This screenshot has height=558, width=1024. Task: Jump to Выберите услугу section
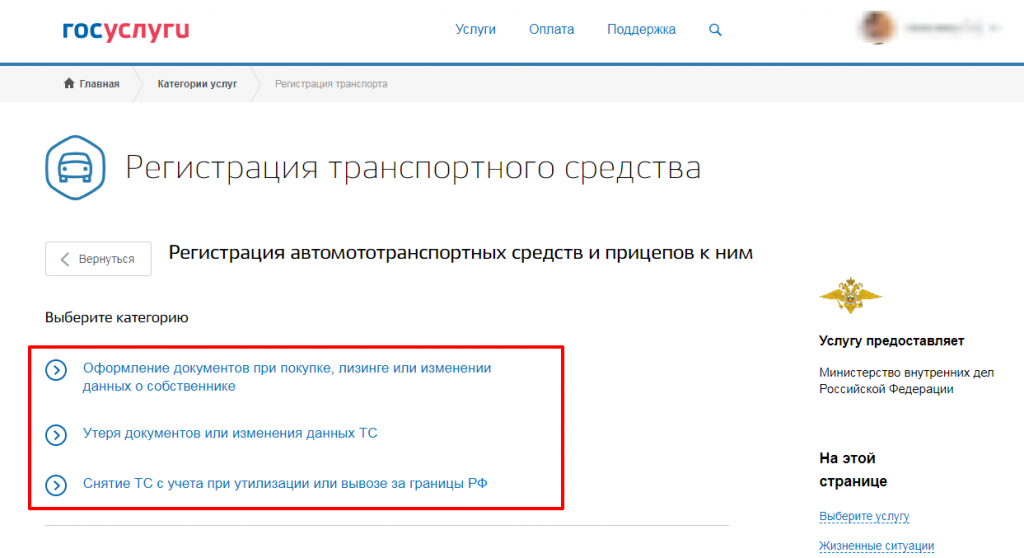coord(864,516)
